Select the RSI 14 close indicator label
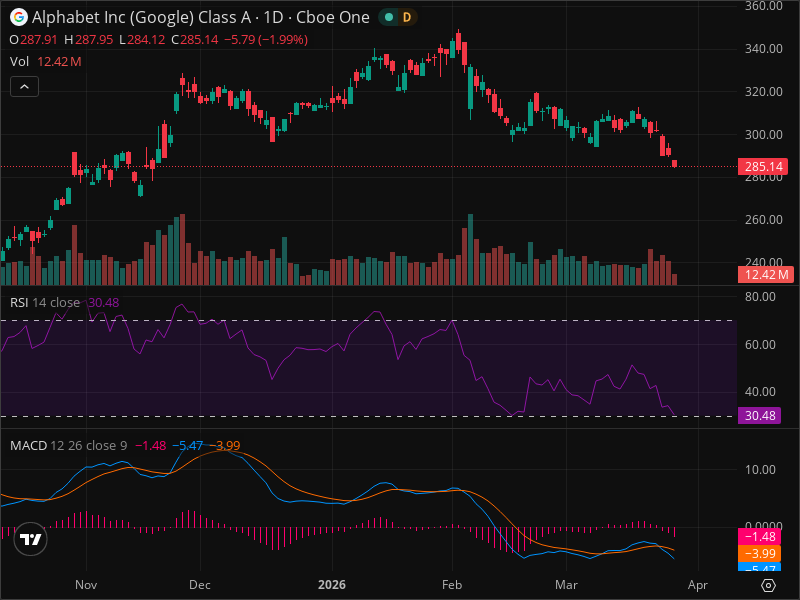800x600 pixels. tap(45, 303)
